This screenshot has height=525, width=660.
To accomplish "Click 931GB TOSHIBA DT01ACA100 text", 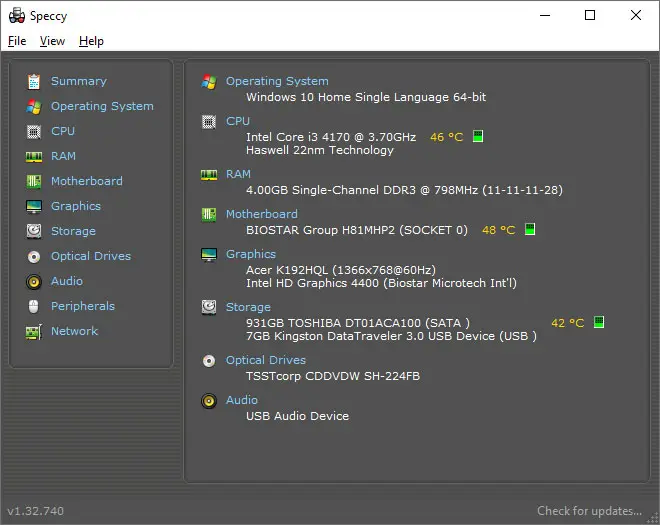I will [358, 323].
